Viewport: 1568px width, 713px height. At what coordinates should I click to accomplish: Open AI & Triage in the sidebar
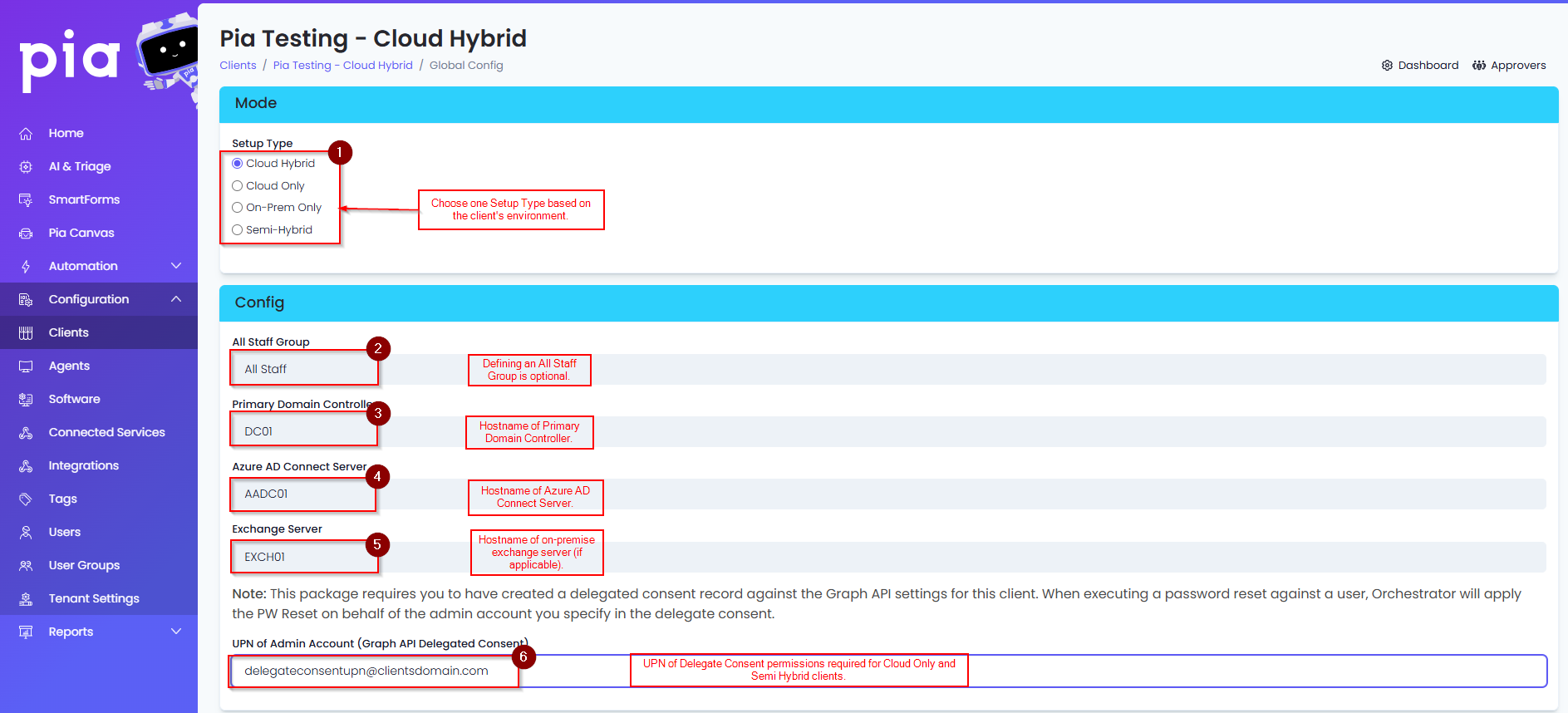(99, 166)
